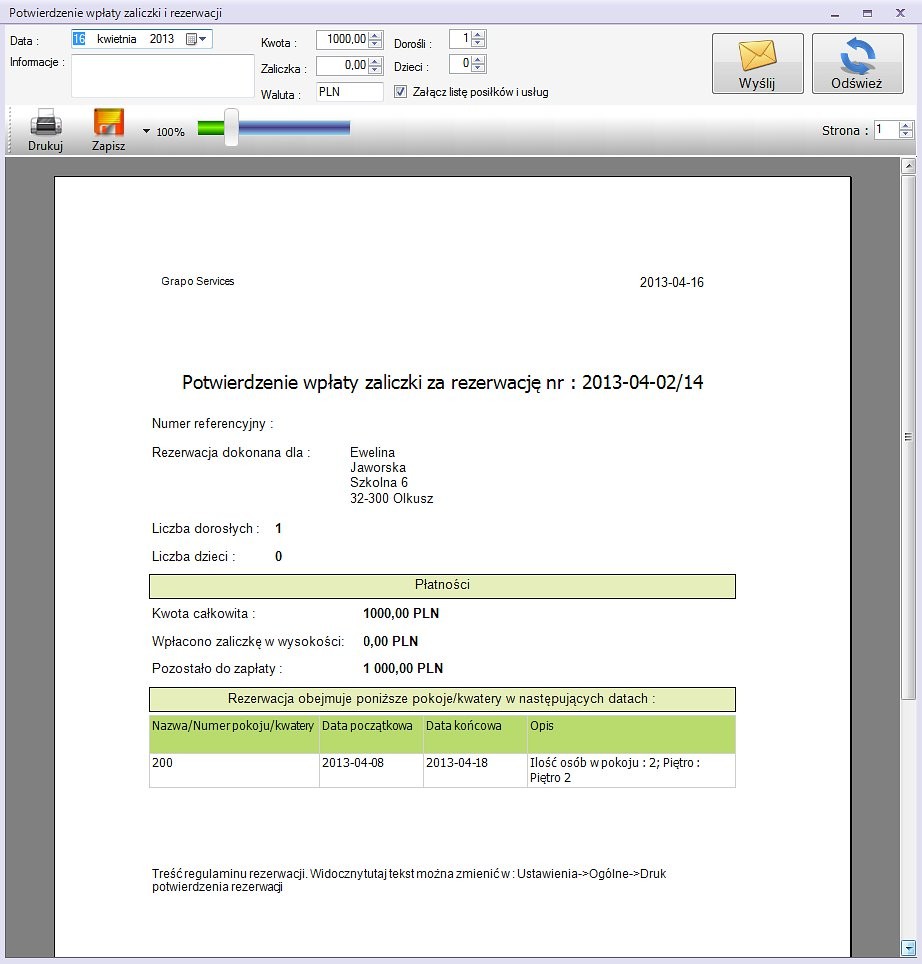Screen dimensions: 922x964
Task: Select month kwietnia in date field
Action: 117,39
